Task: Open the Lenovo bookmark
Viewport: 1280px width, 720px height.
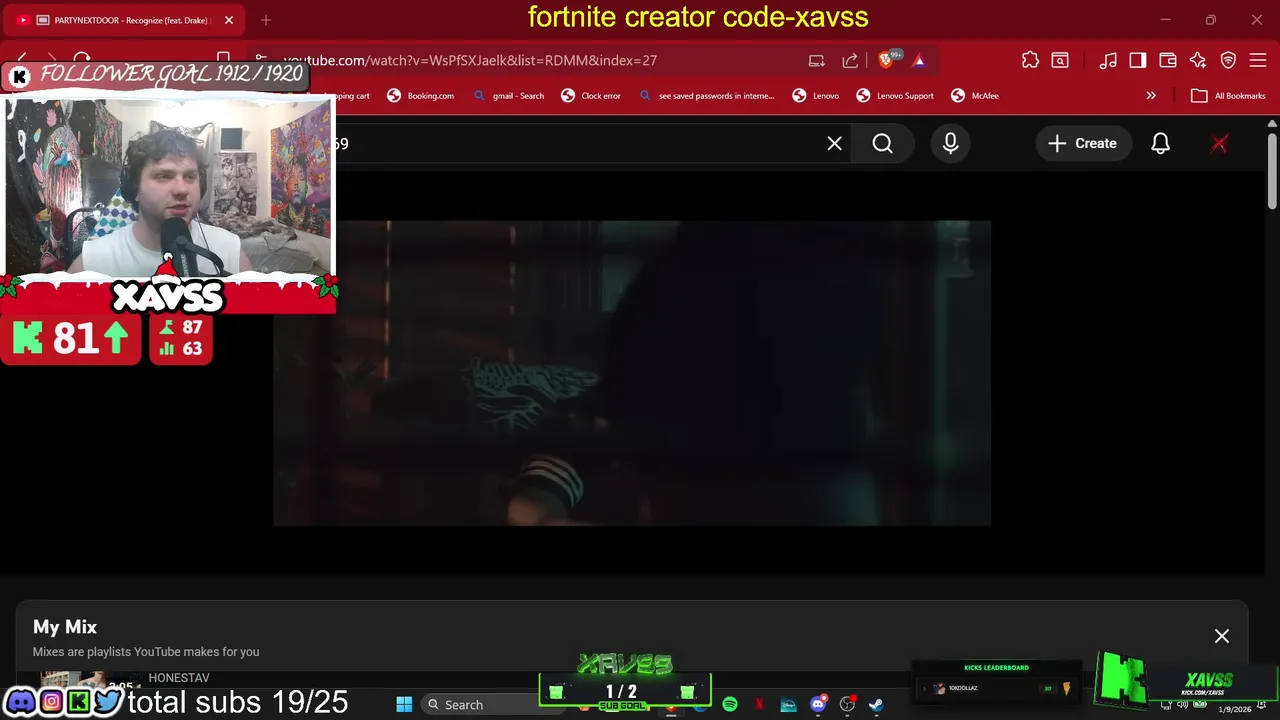Action: (x=816, y=96)
